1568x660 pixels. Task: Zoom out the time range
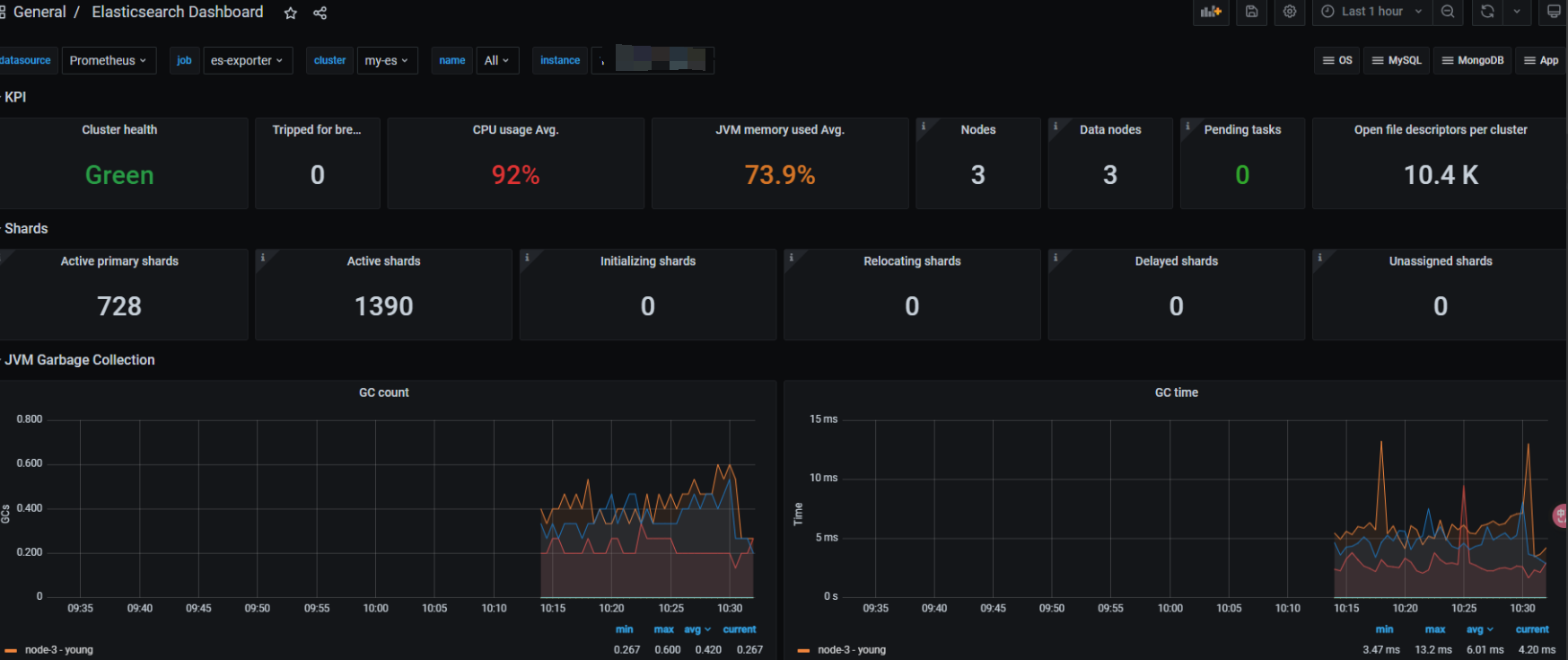coord(1448,12)
